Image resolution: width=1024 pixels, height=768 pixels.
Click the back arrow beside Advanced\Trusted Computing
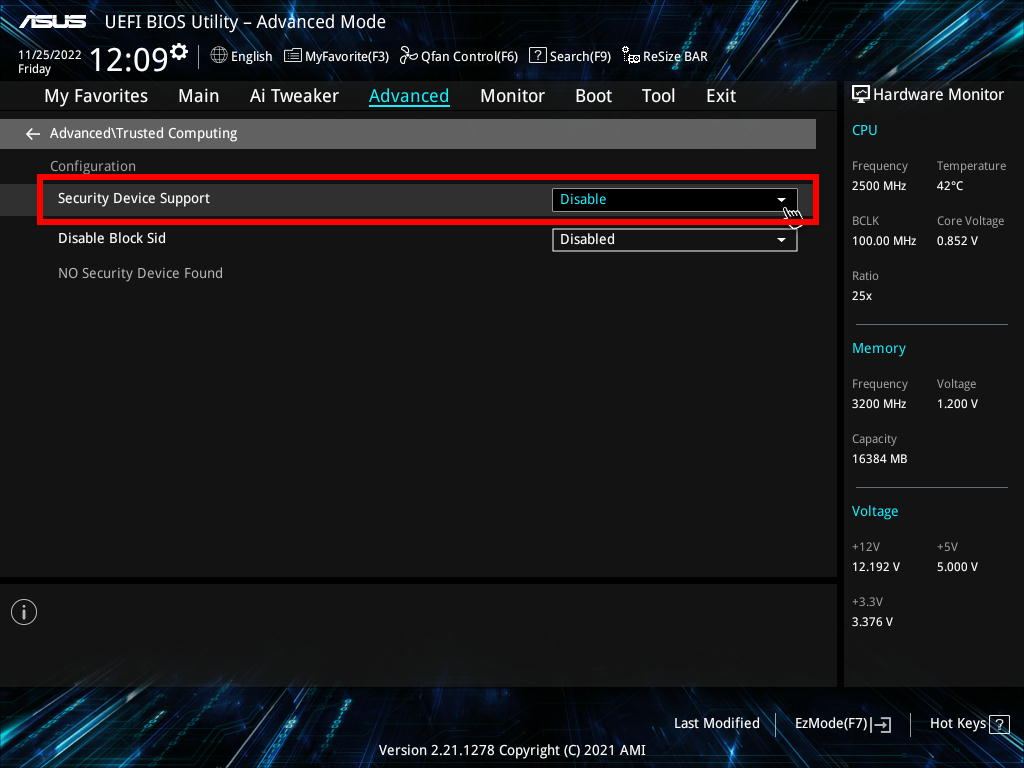(33, 134)
